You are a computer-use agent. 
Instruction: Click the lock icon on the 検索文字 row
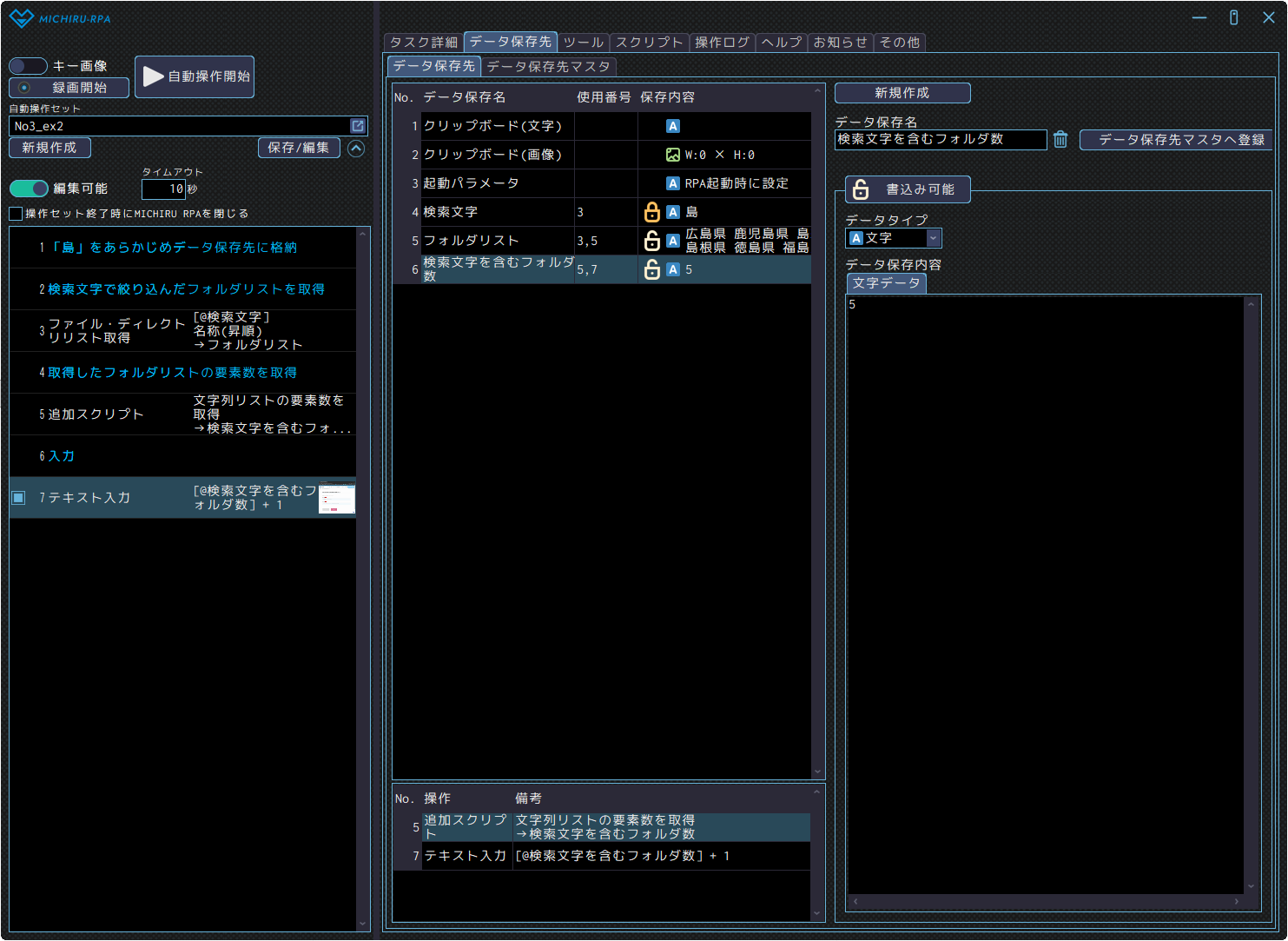(x=651, y=212)
